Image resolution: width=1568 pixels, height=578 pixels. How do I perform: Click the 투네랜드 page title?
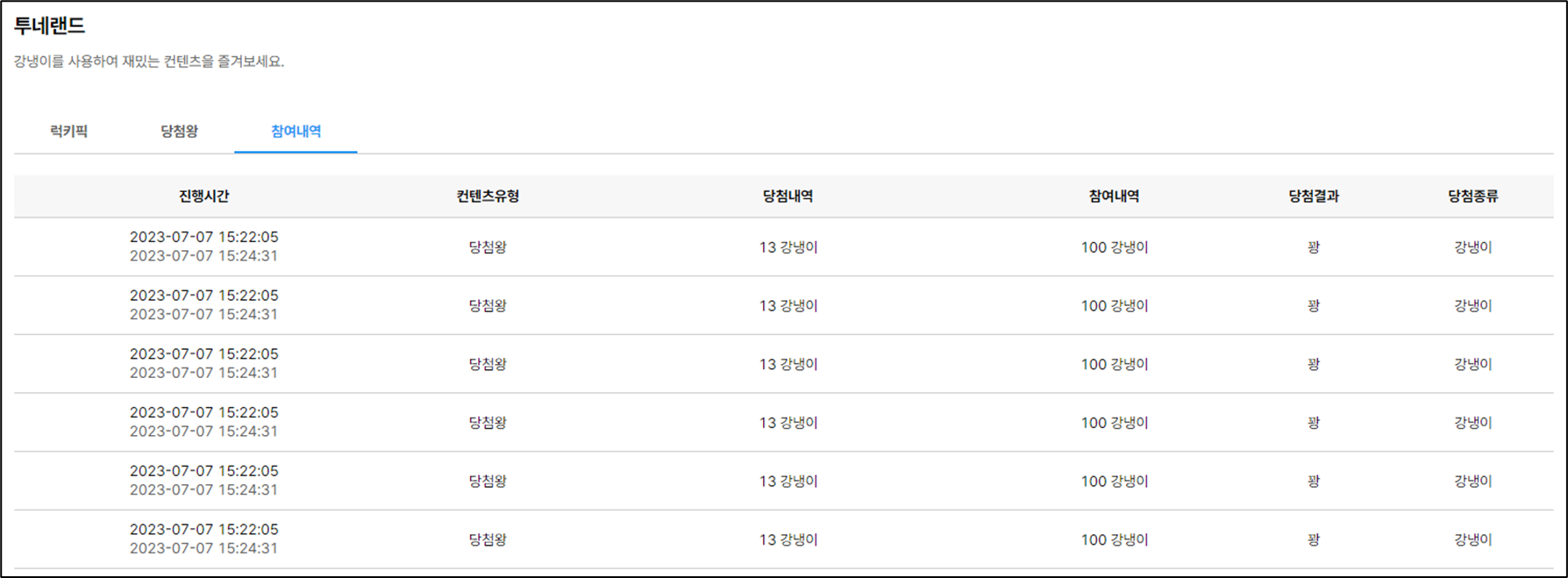[49, 26]
